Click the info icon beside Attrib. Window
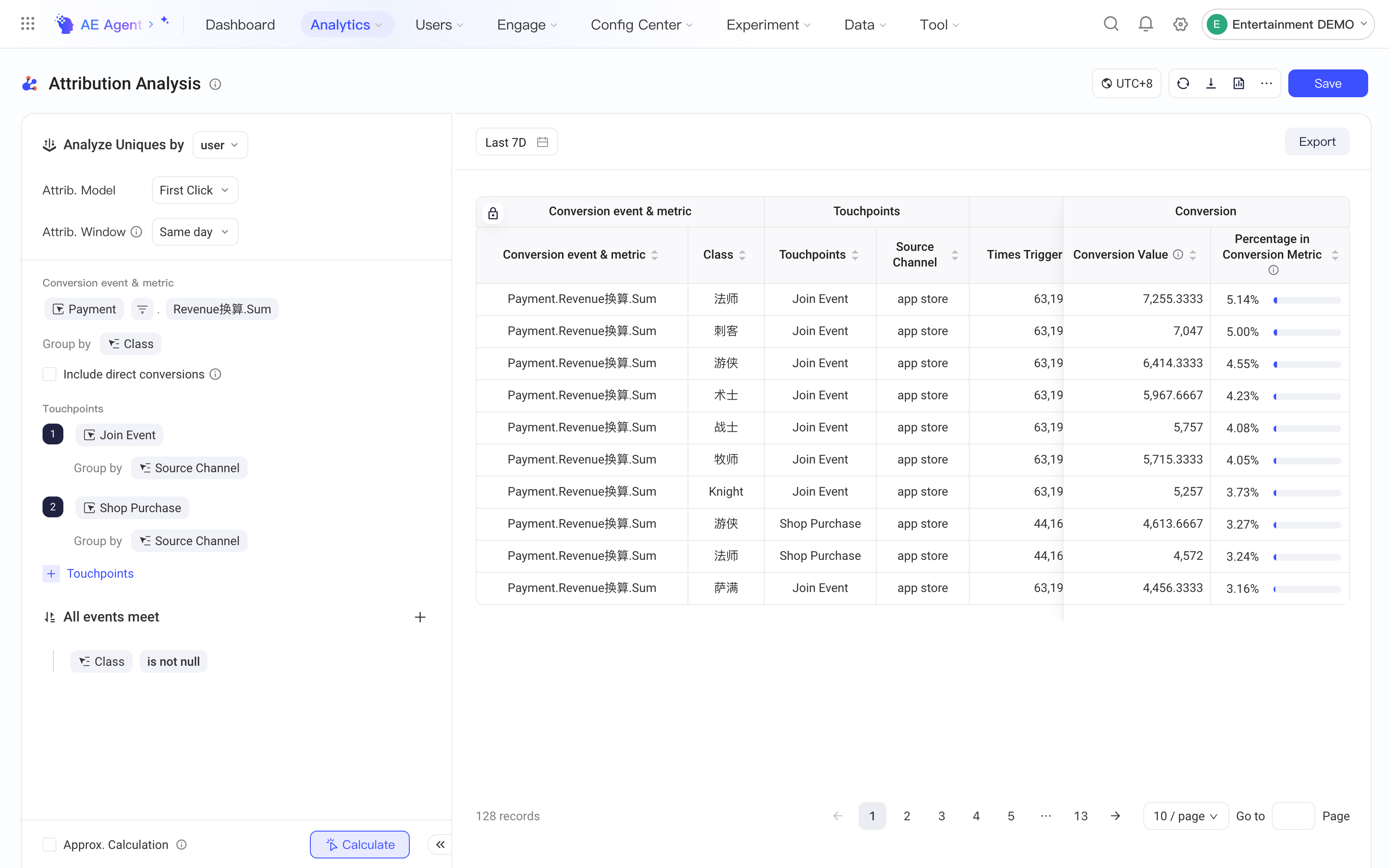This screenshot has height=868, width=1389. 136,232
